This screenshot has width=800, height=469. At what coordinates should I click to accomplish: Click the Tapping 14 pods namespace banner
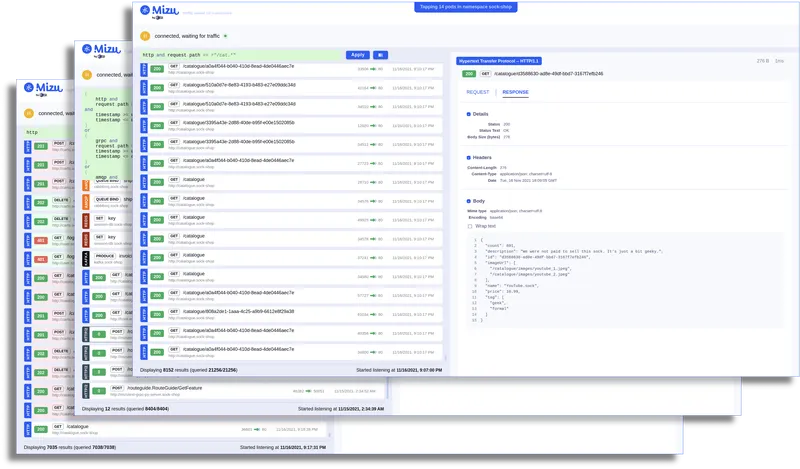tap(465, 7)
